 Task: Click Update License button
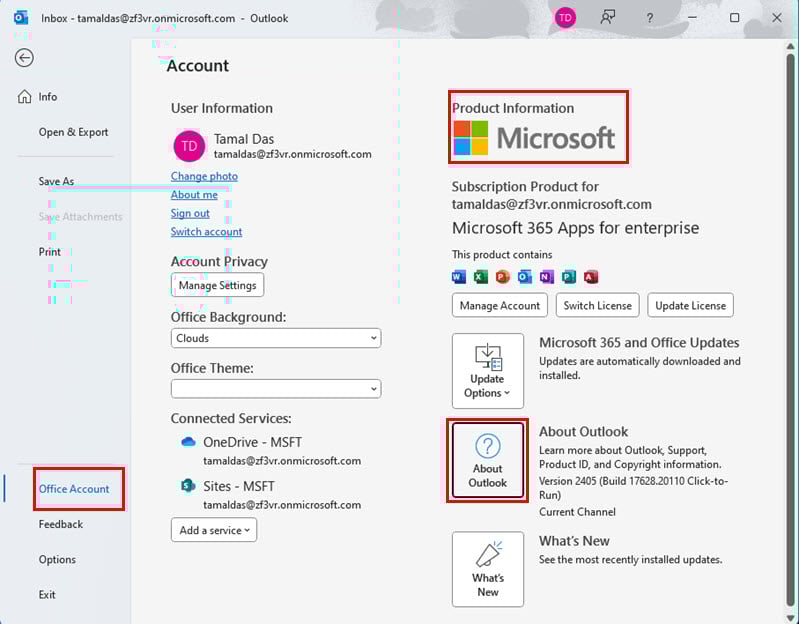click(690, 306)
